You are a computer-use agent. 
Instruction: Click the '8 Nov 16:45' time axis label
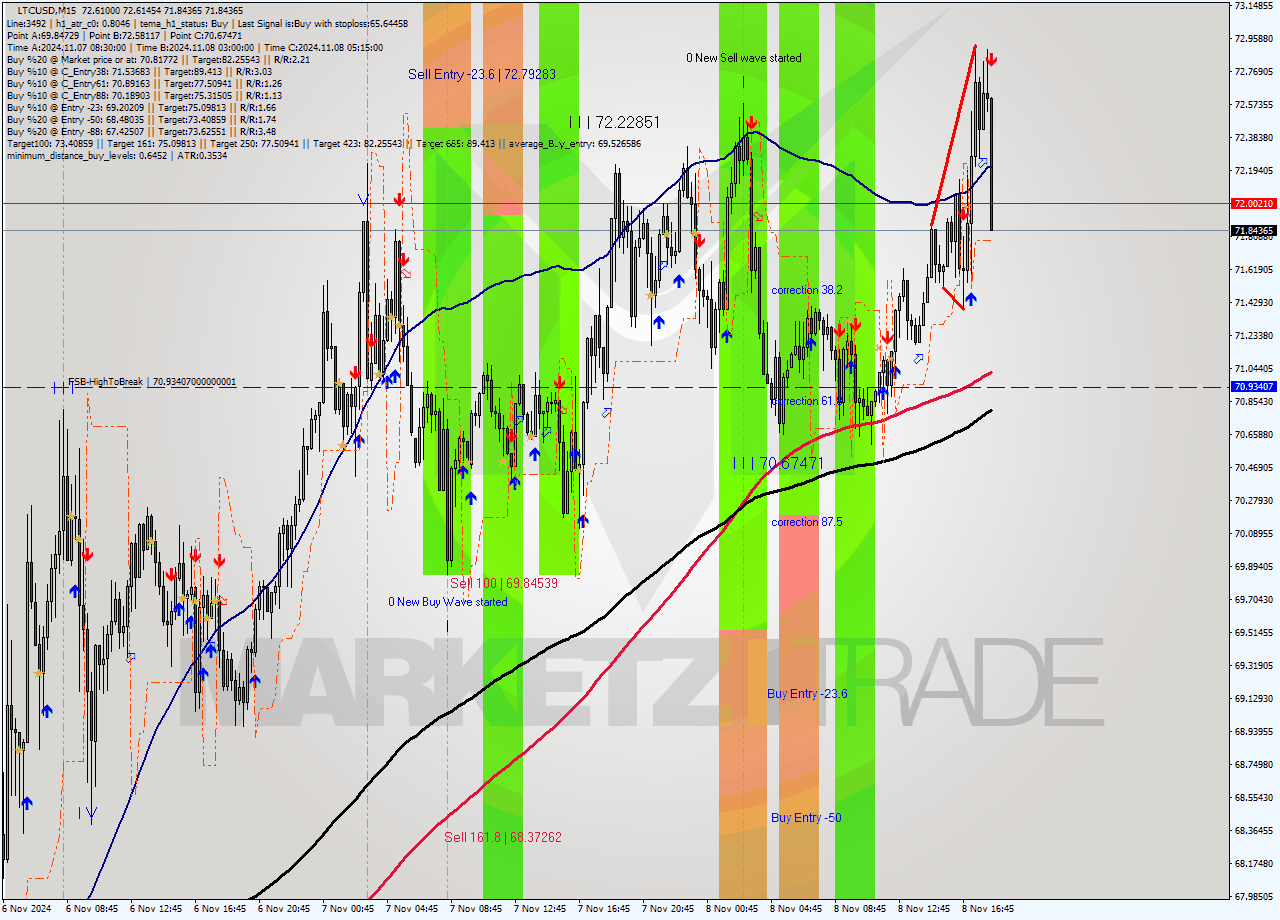pyautogui.click(x=988, y=909)
